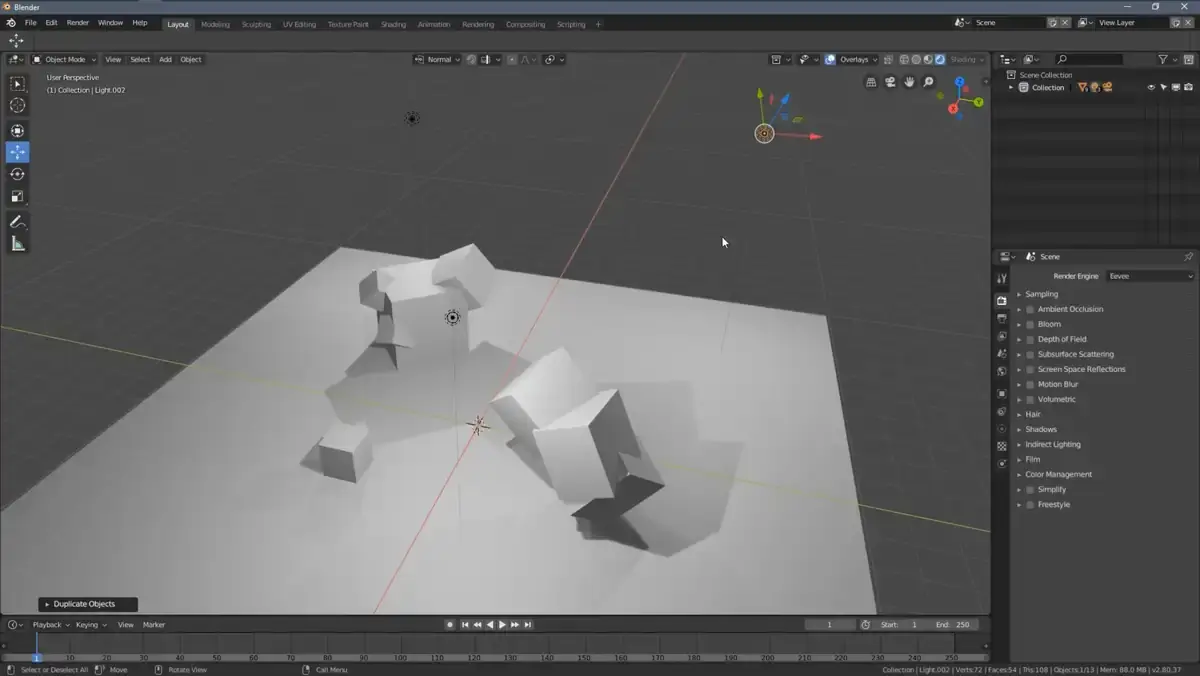1200x676 pixels.
Task: Enable Depth of Field checkbox
Action: click(1030, 339)
